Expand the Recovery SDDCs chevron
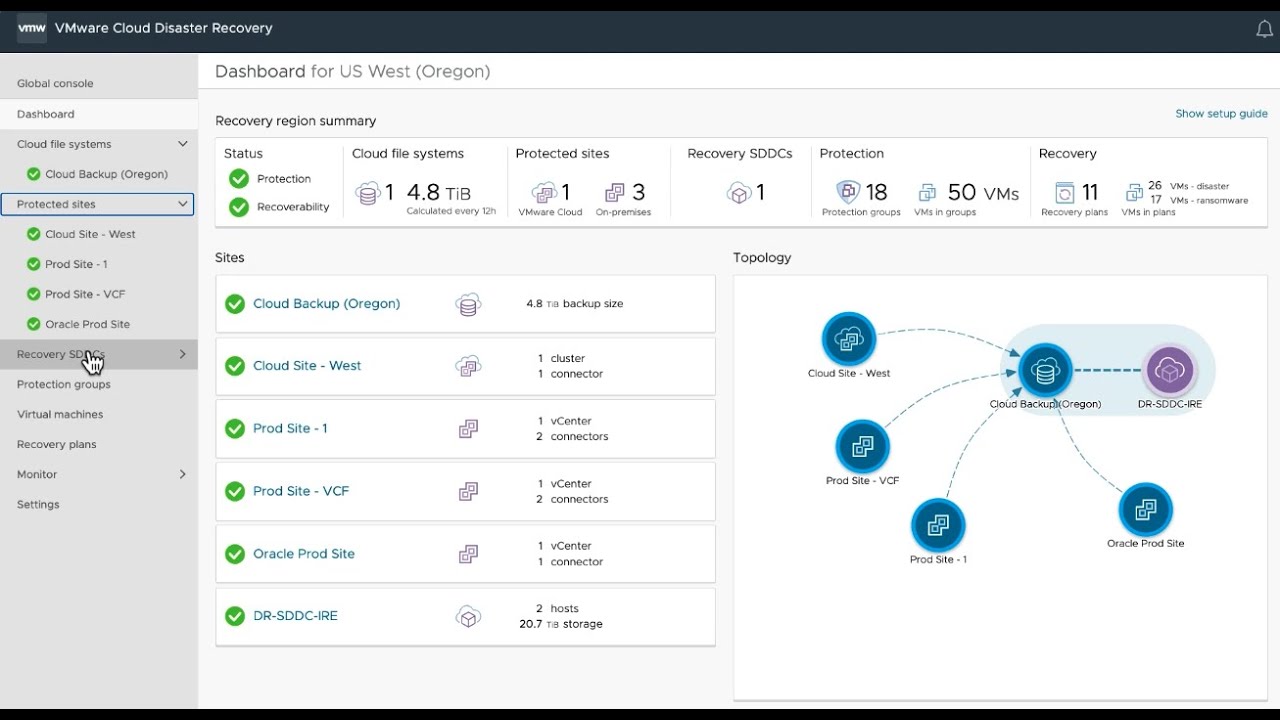The height and width of the screenshot is (720, 1280). tap(183, 354)
